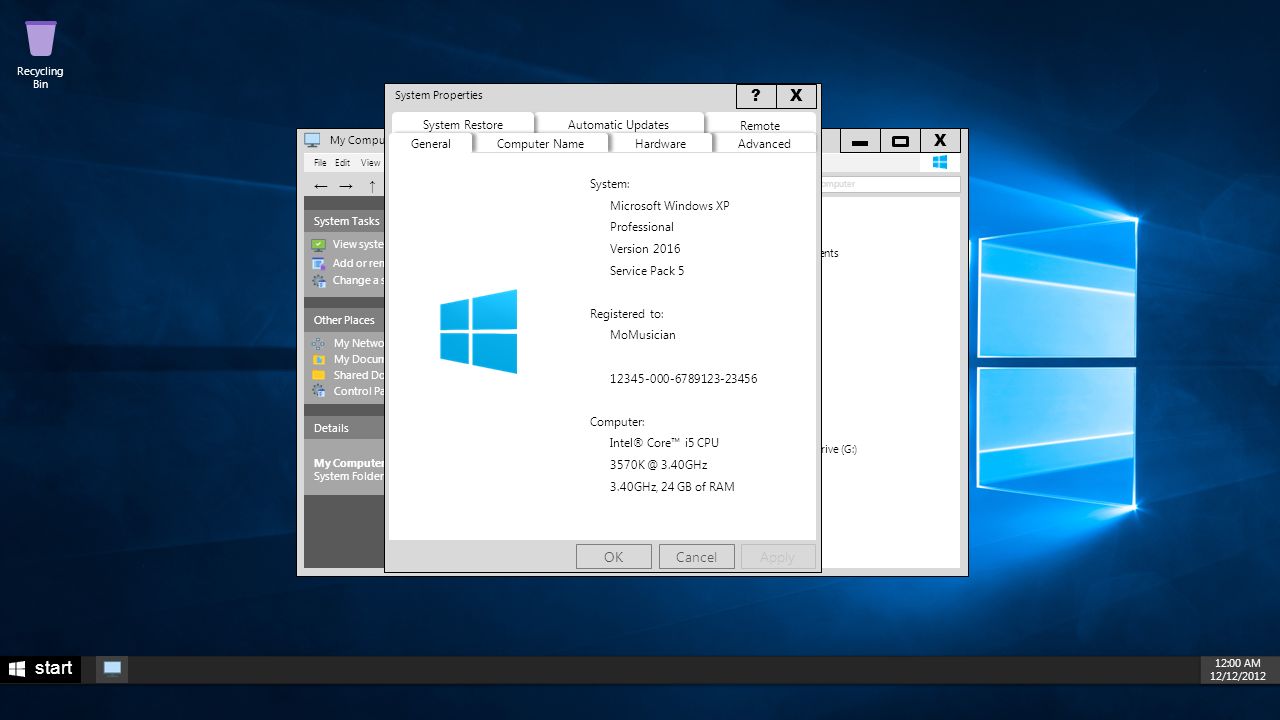Click the My Computer title bar icon

312,140
